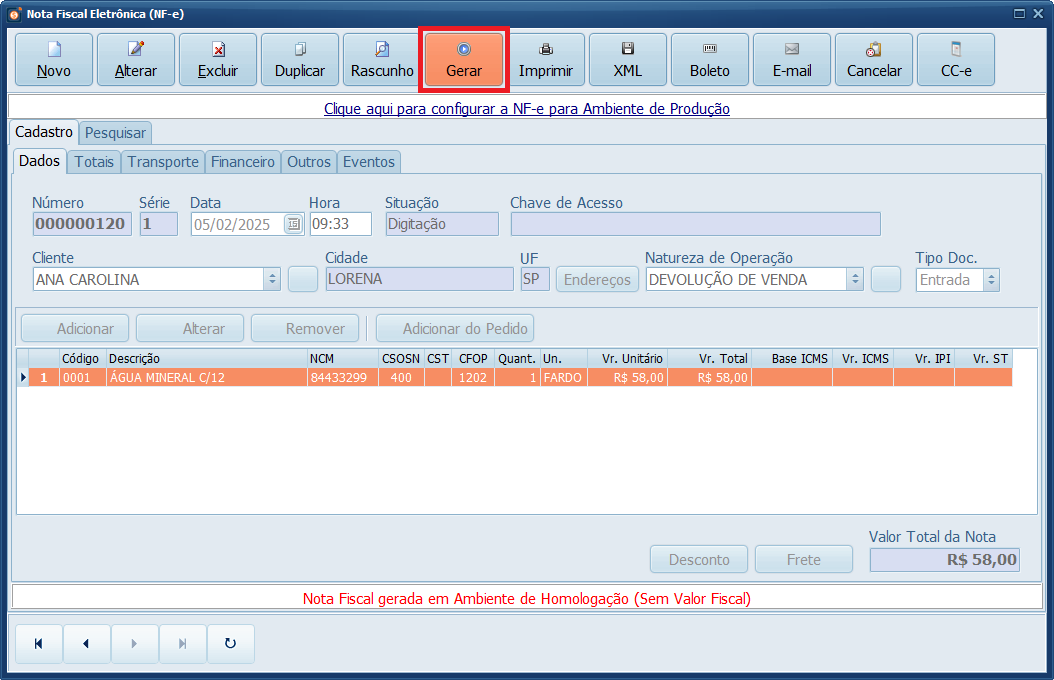Open Rascunho draft preview
The width and height of the screenshot is (1054, 680).
[382, 60]
